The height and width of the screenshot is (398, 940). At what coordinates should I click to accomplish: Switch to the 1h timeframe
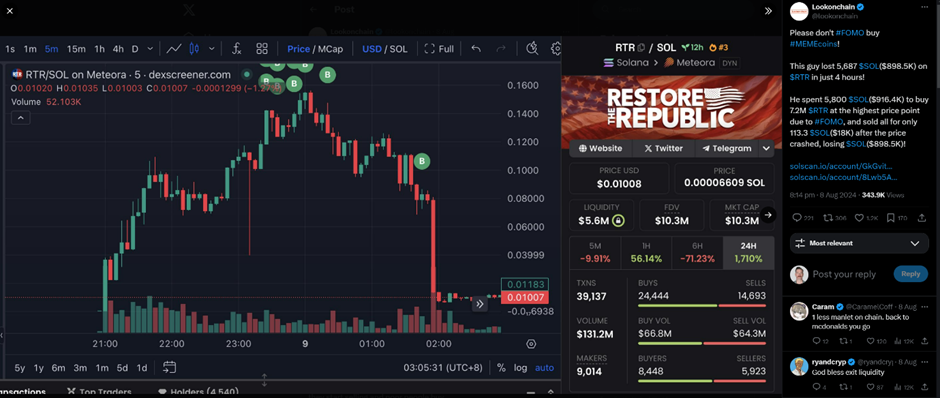point(100,49)
